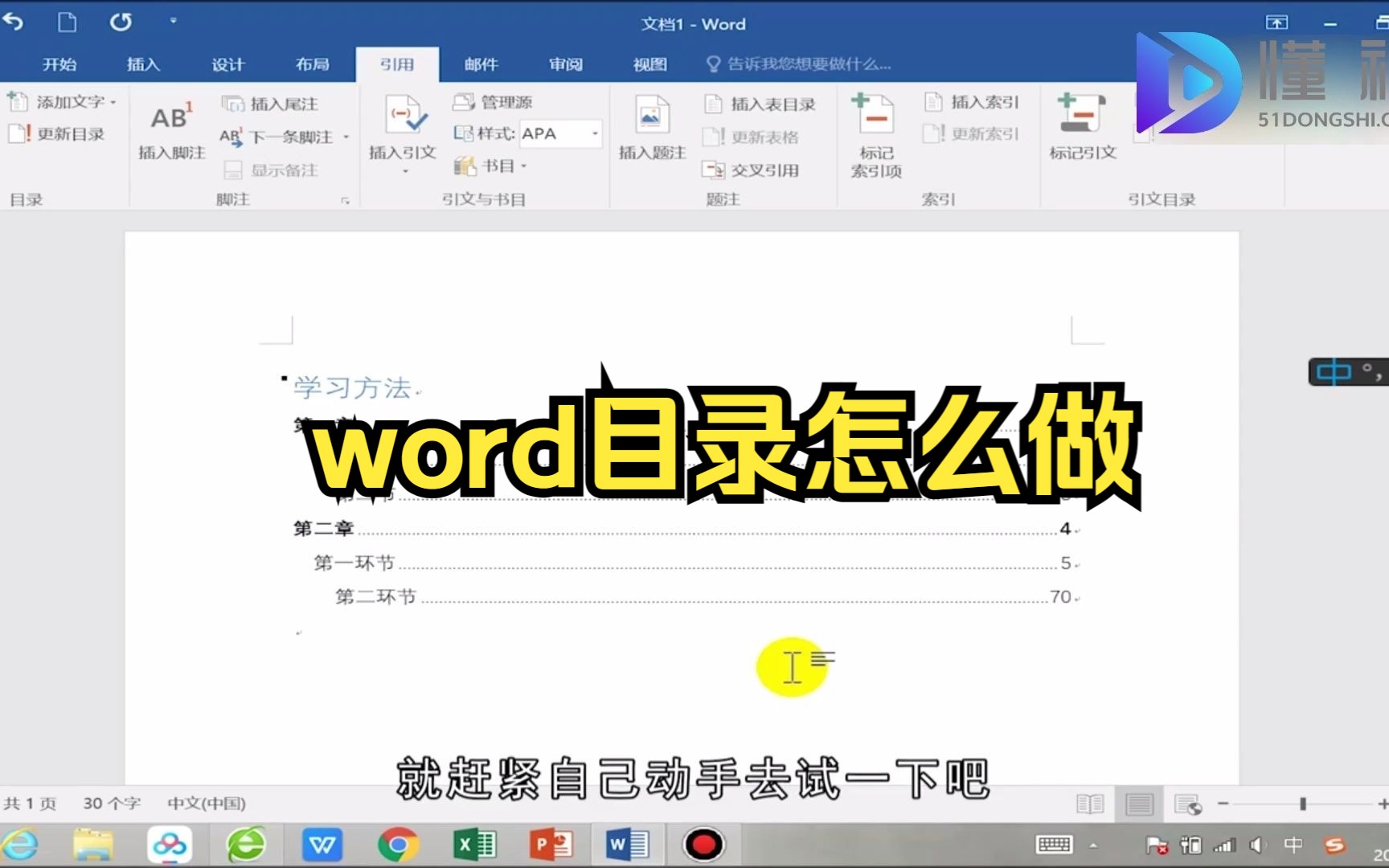
Task: Open the 开始 ribbon tab
Action: pyautogui.click(x=59, y=64)
